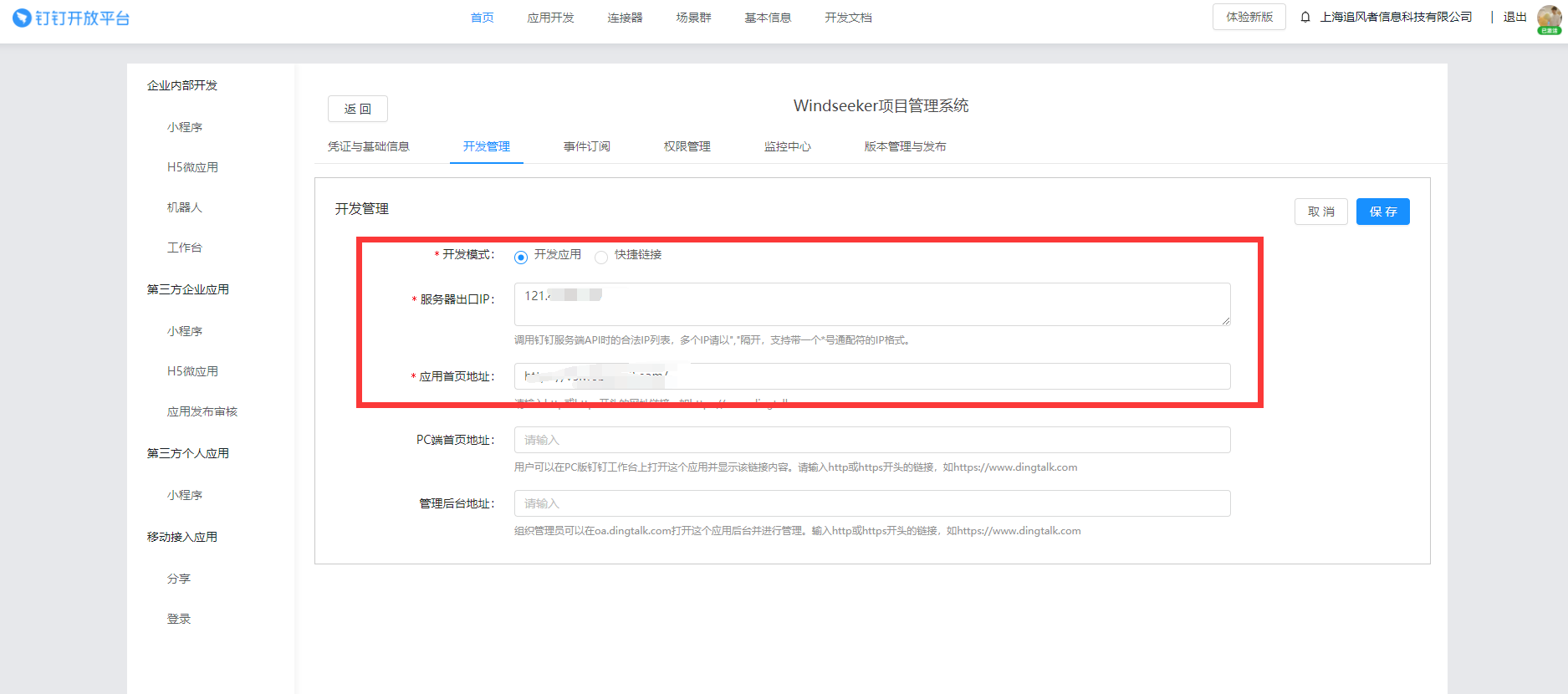Click the Windseeker项目管理系统 title

pyautogui.click(x=881, y=105)
